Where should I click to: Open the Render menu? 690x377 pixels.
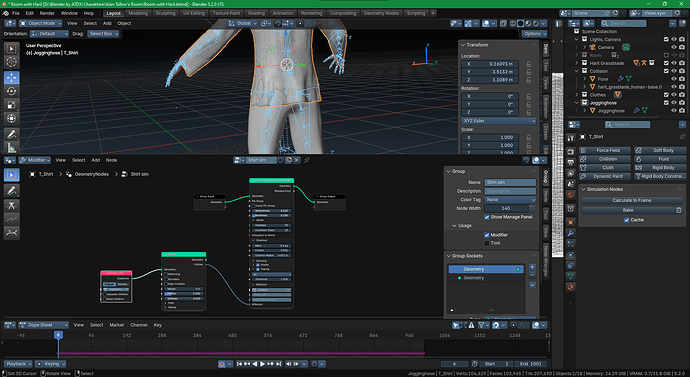click(47, 13)
